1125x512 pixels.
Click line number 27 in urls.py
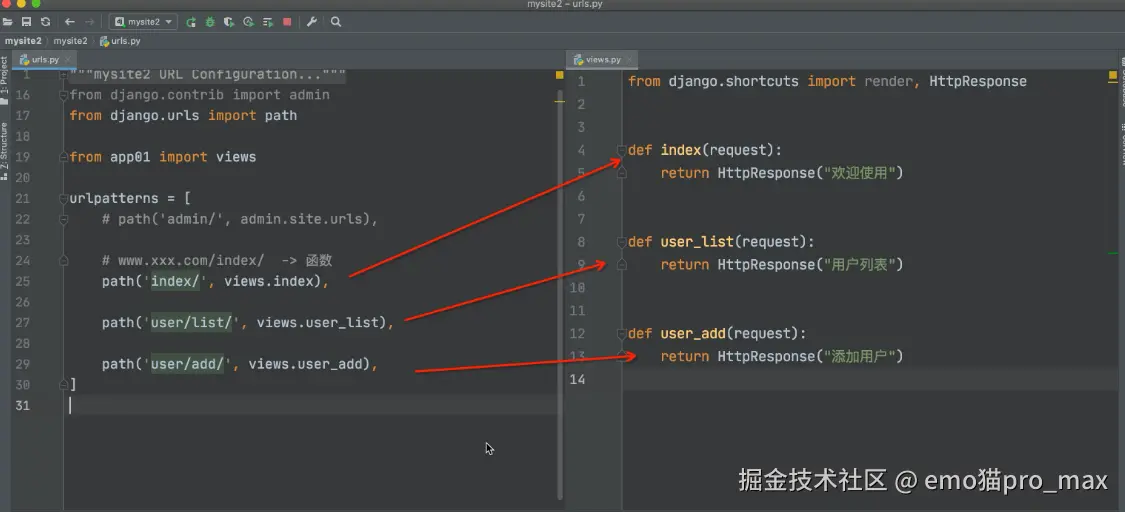click(x=22, y=322)
